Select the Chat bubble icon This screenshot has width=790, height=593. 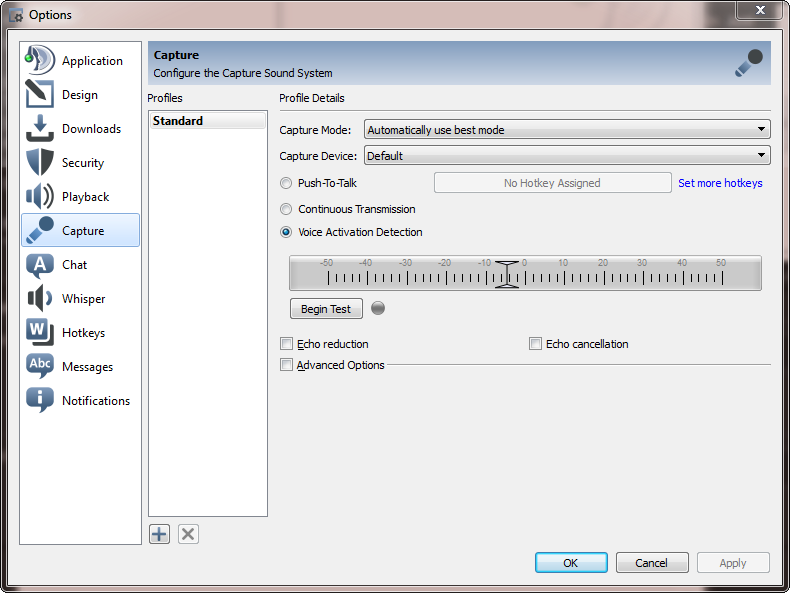tap(40, 265)
